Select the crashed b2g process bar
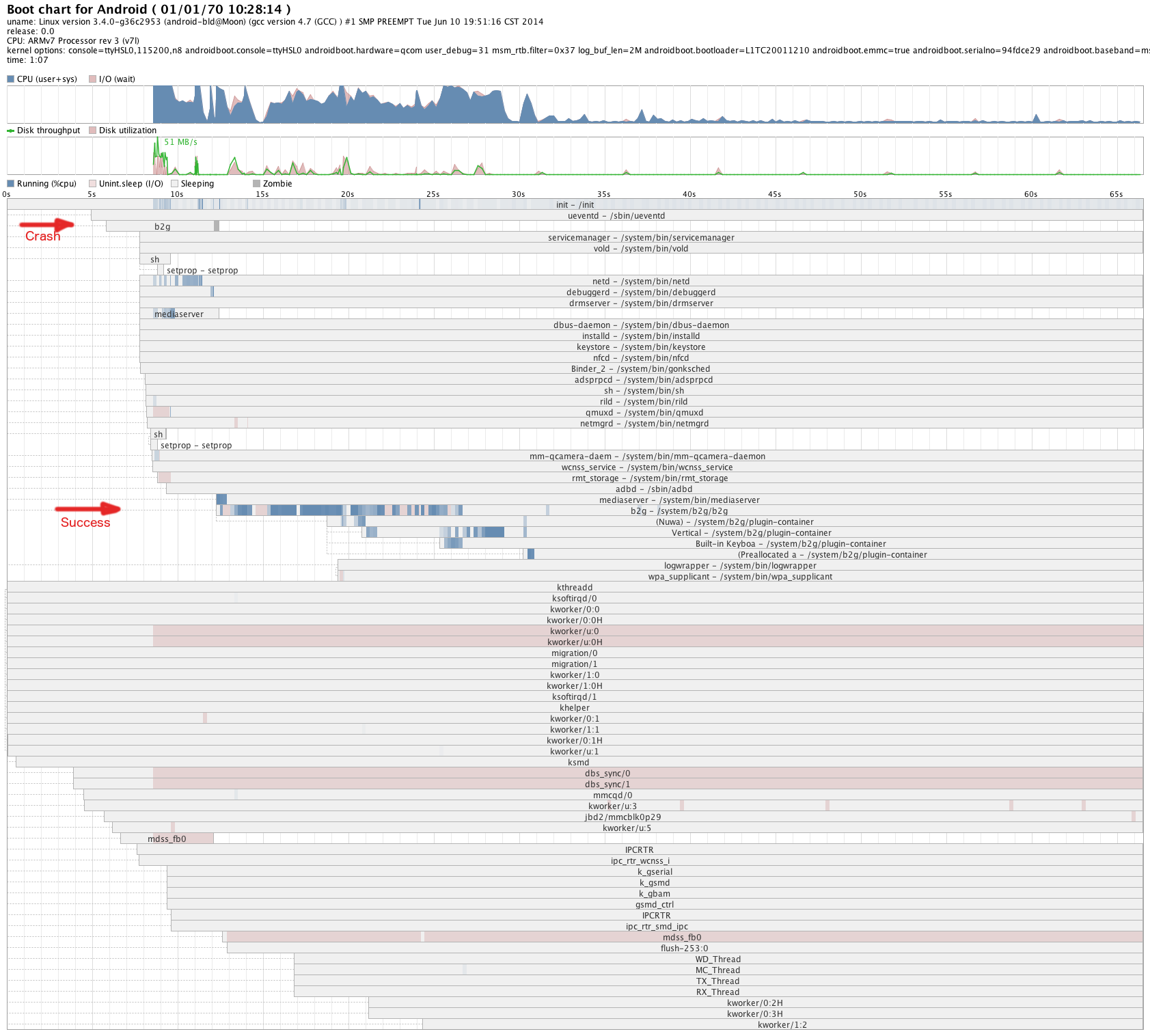 pyautogui.click(x=163, y=226)
